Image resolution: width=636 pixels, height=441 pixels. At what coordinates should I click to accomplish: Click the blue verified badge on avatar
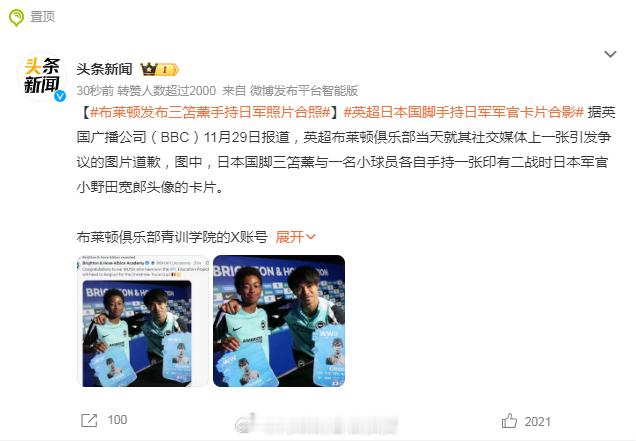(x=60, y=96)
